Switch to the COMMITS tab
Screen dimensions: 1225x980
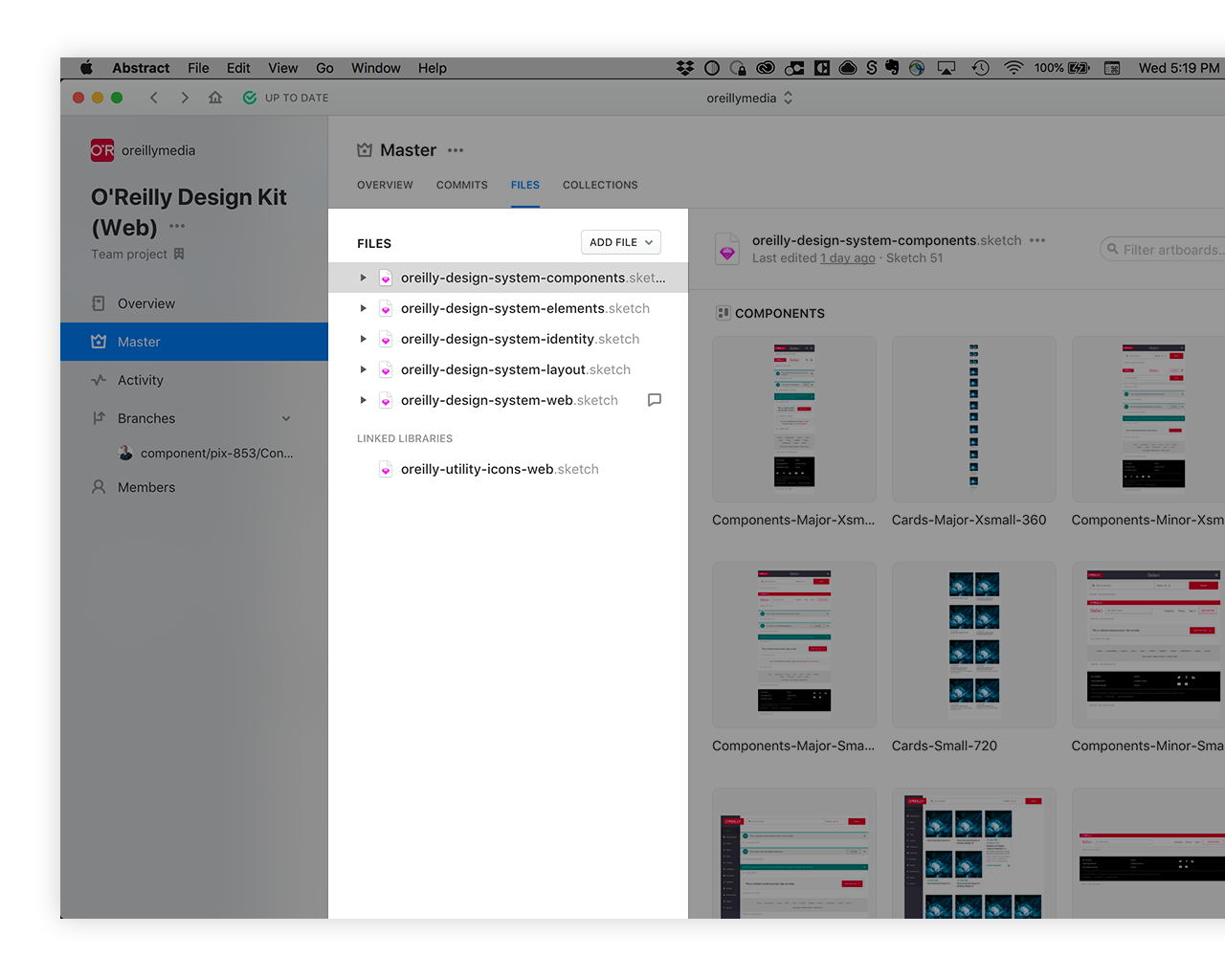tap(462, 185)
